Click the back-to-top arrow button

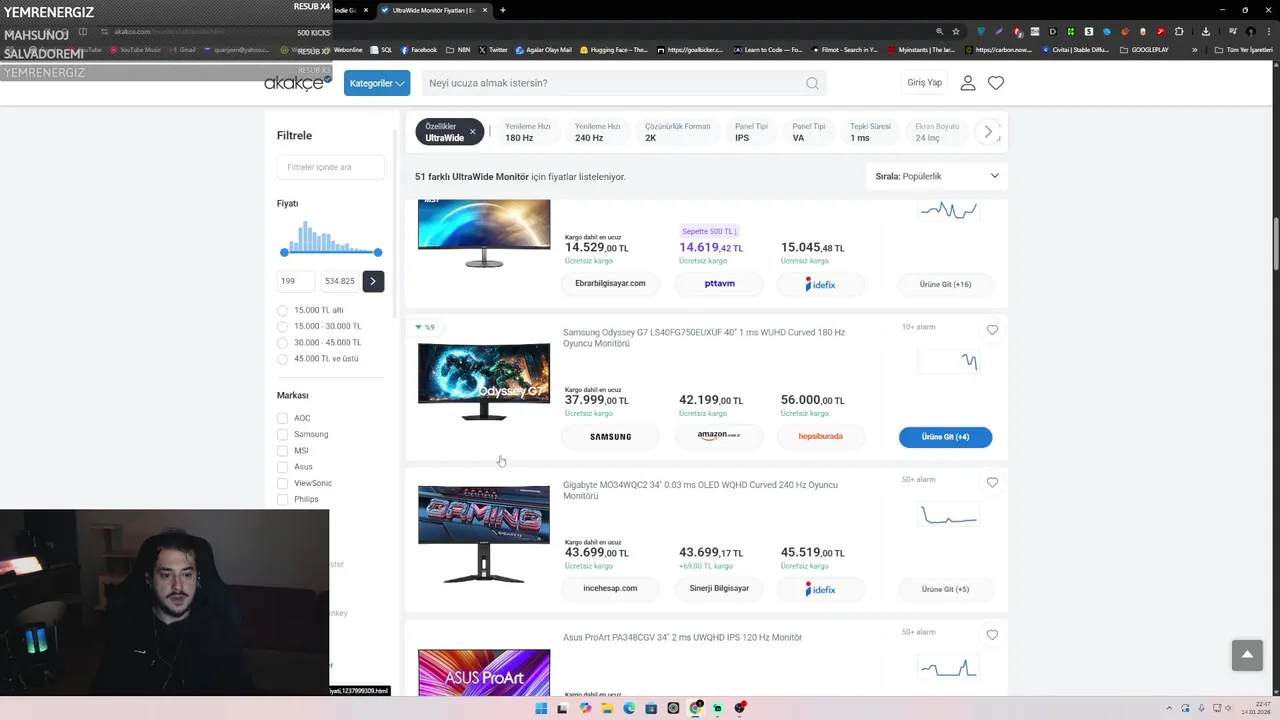(1247, 655)
